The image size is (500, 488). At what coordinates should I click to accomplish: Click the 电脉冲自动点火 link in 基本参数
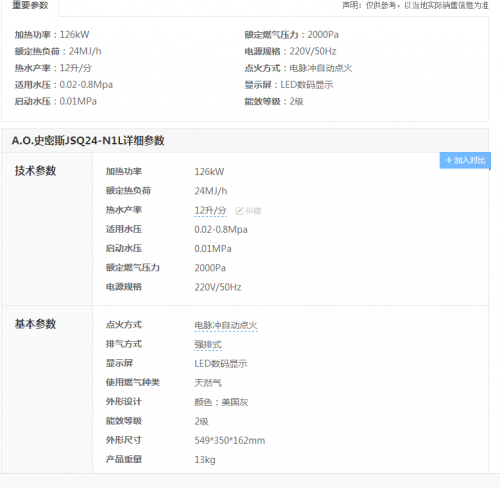pos(226,325)
